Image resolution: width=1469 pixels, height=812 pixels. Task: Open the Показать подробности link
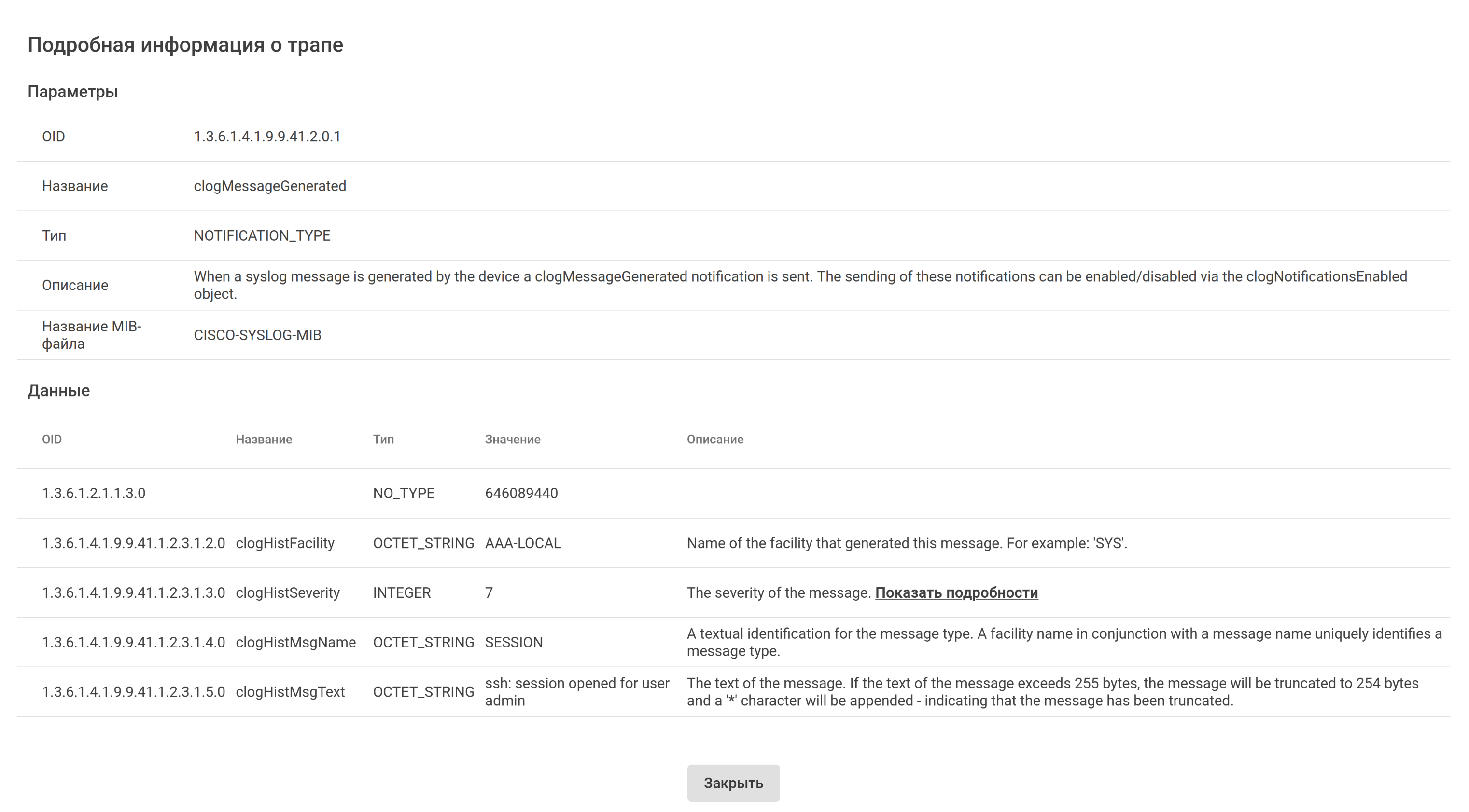(x=956, y=592)
